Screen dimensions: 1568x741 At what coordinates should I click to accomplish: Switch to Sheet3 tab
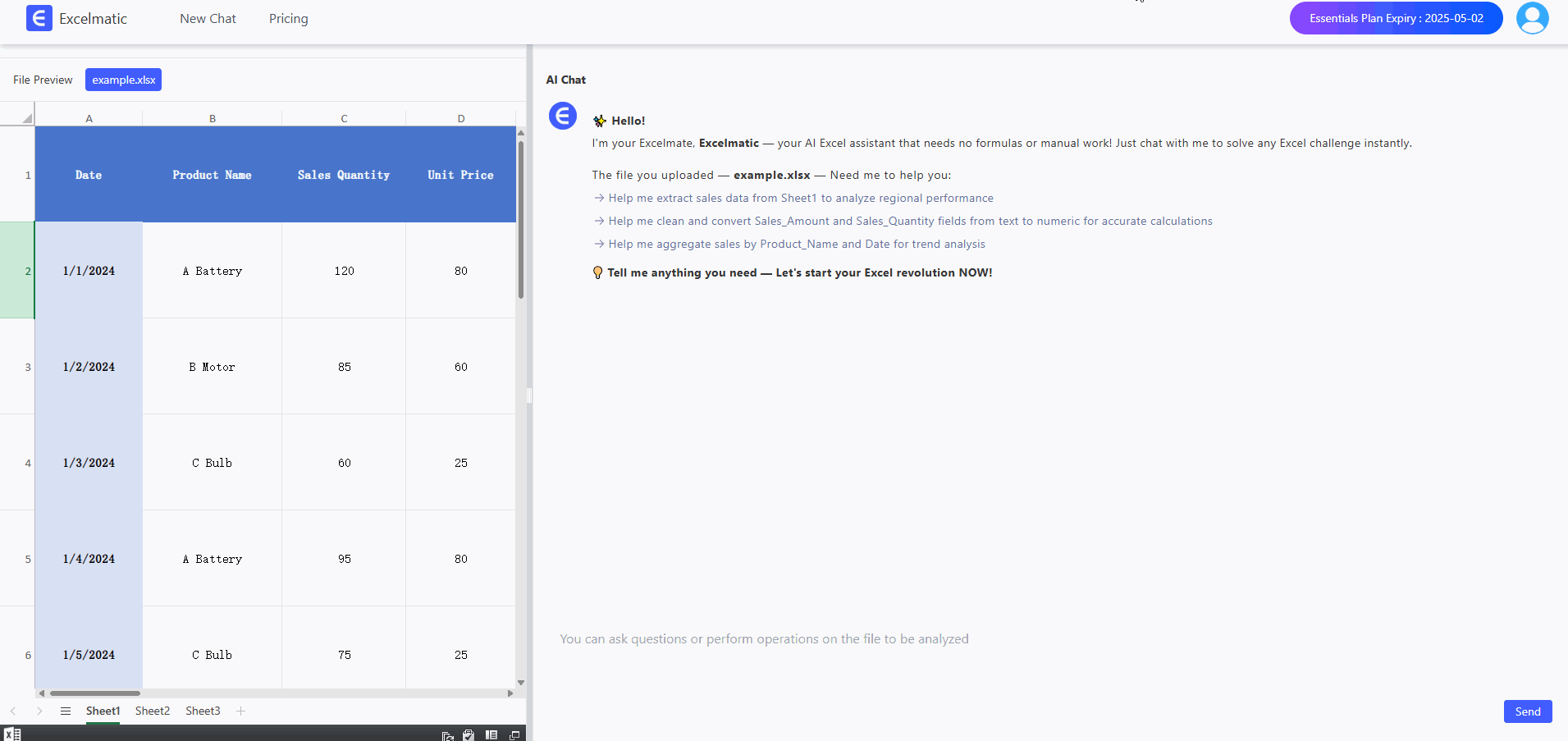tap(203, 711)
